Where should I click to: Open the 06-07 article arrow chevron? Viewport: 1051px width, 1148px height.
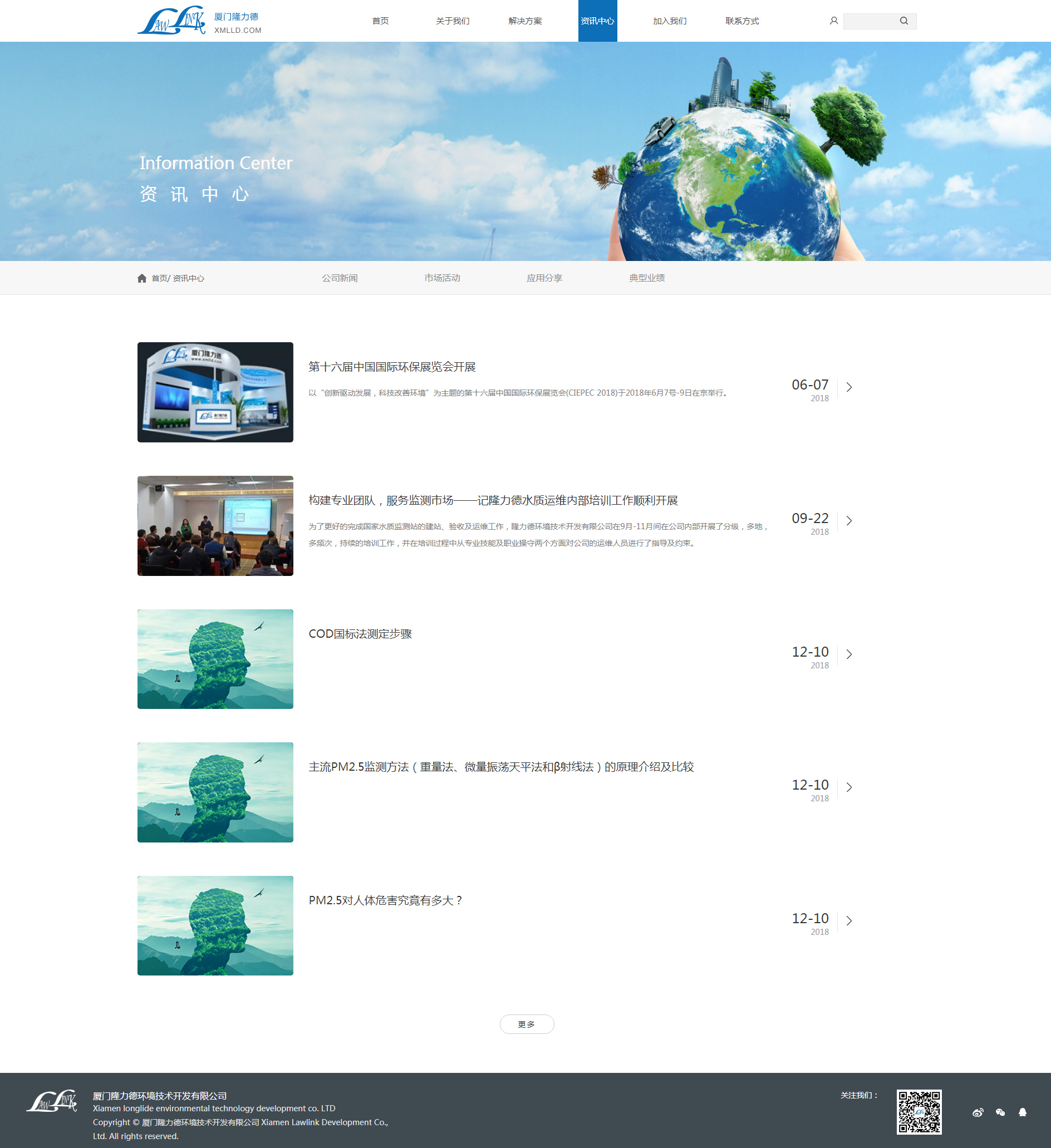(x=849, y=387)
